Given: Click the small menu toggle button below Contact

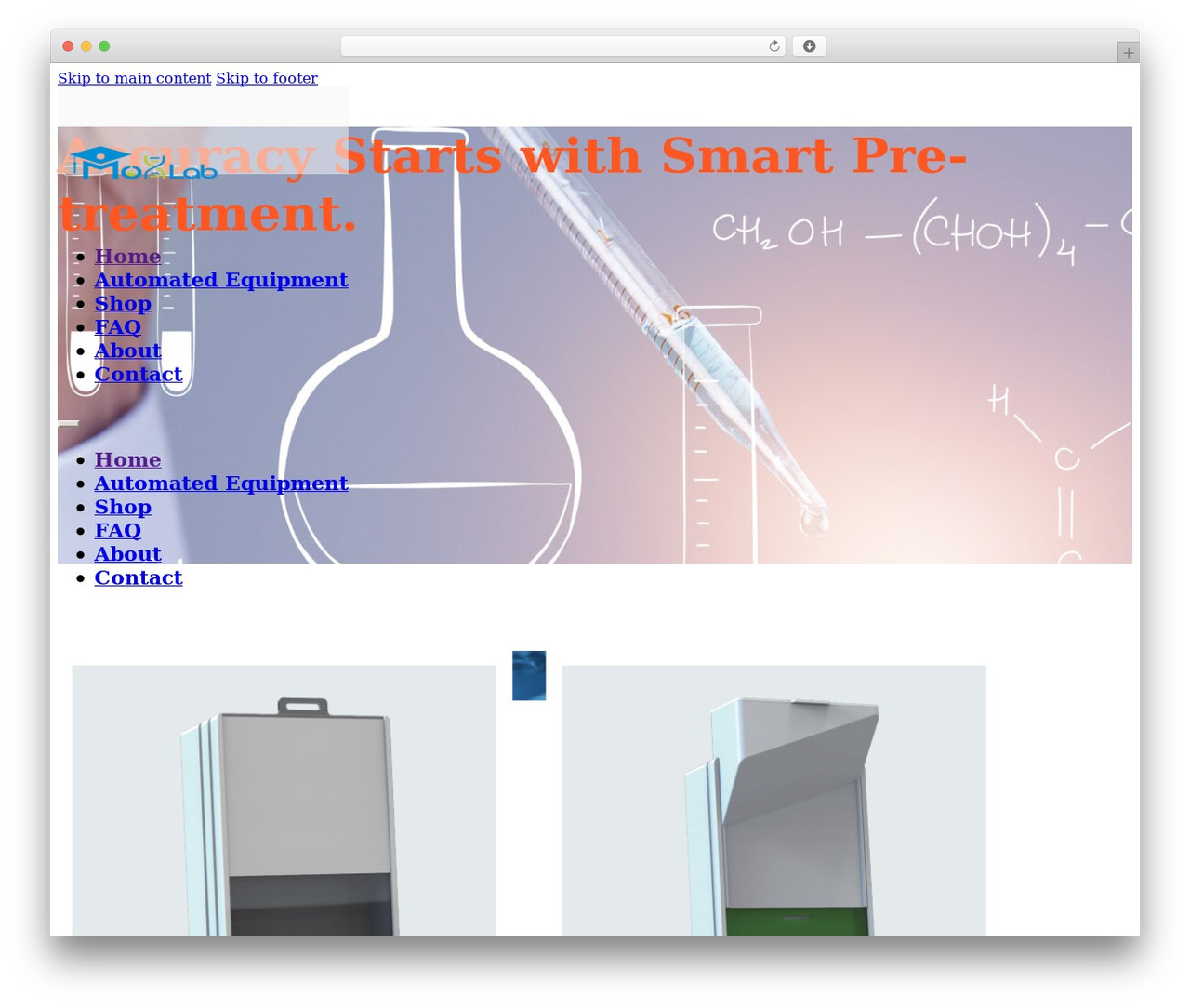Looking at the screenshot, I should pyautogui.click(x=69, y=423).
